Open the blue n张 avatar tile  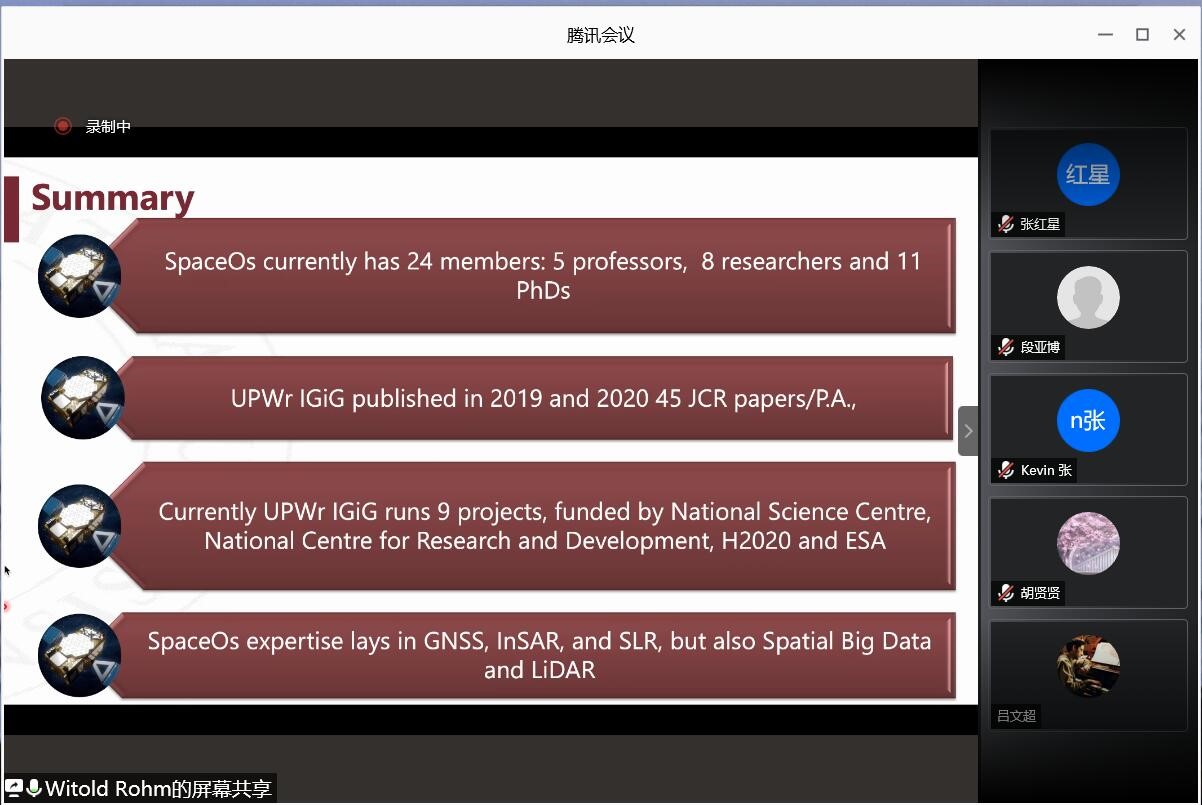pyautogui.click(x=1087, y=421)
